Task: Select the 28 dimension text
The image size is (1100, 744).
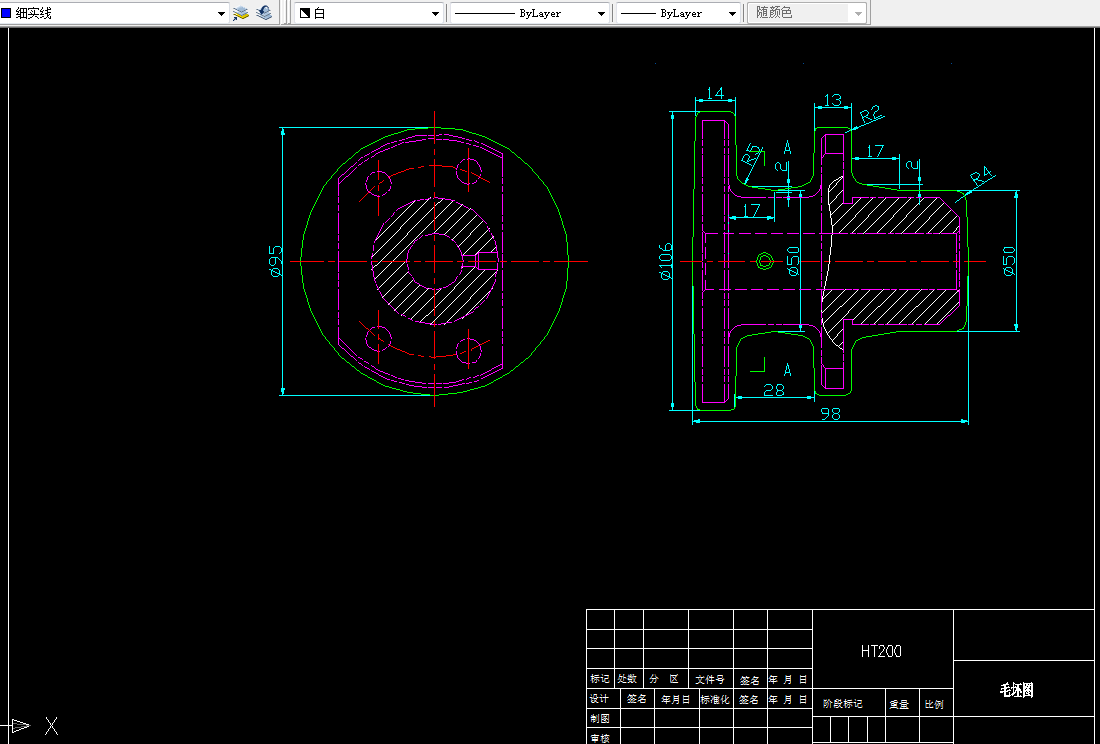Action: pos(773,391)
